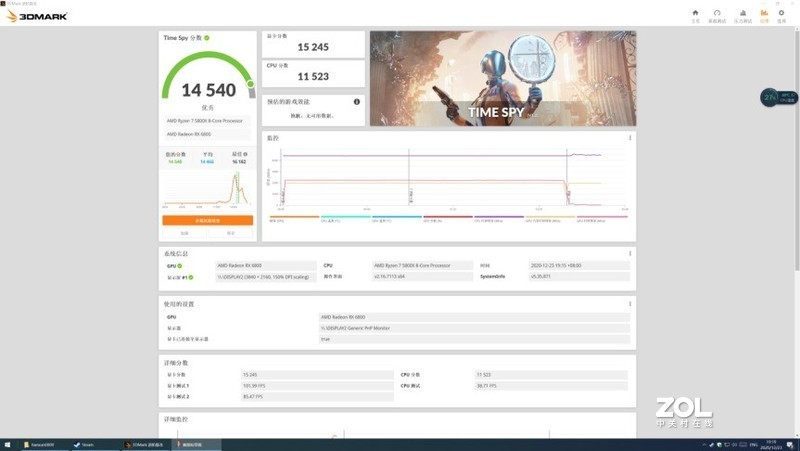
Task: Toggle the GPU temperature legend series
Action: coord(397,219)
